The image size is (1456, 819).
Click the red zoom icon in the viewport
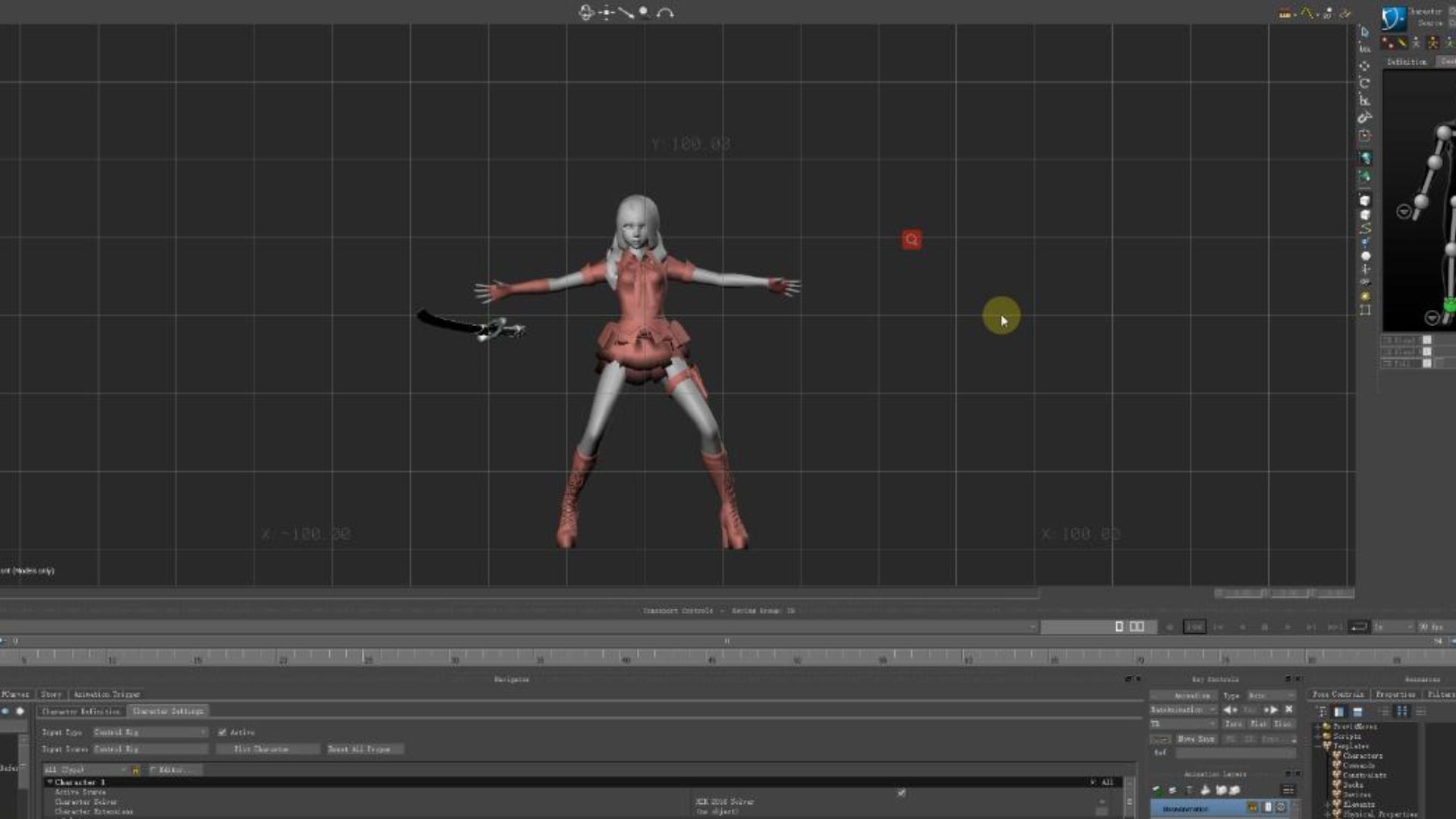point(911,239)
